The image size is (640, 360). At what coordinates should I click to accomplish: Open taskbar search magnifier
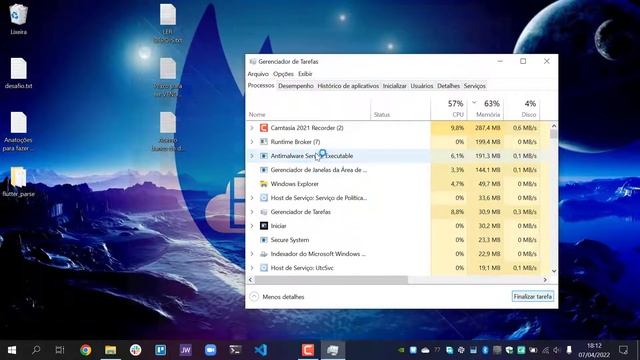[x=36, y=350]
